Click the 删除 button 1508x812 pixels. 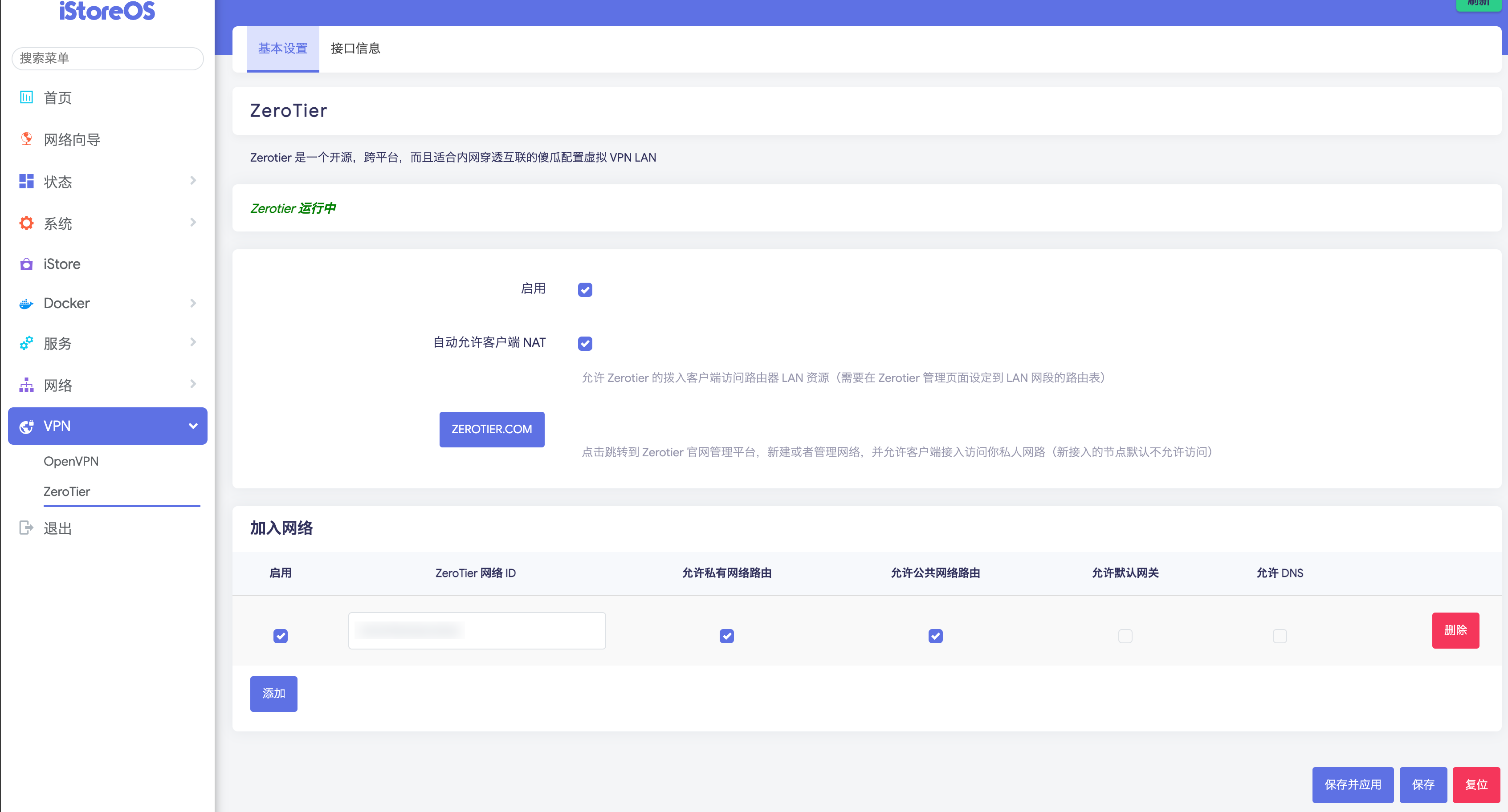(1455, 630)
